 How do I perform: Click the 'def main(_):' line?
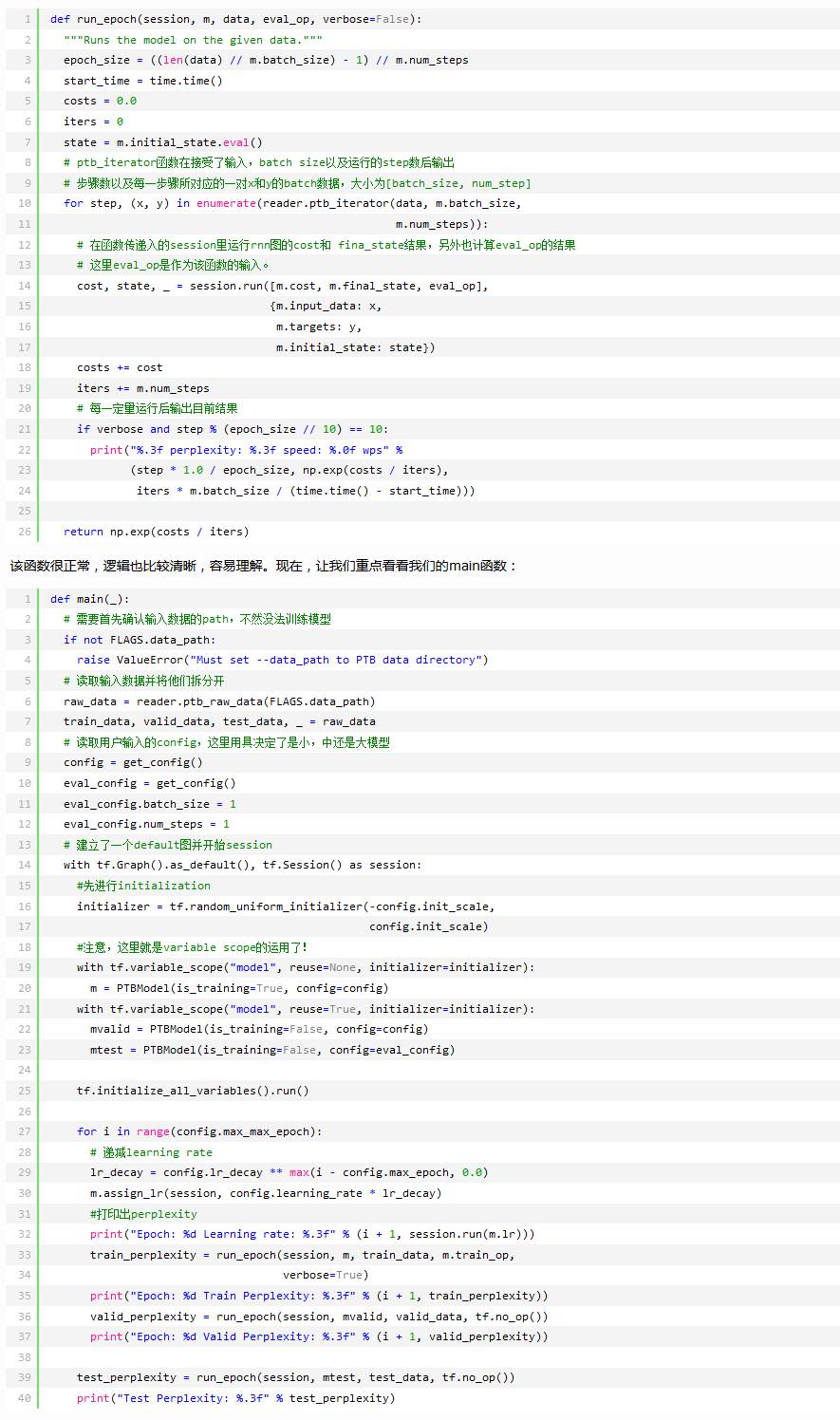pos(90,599)
